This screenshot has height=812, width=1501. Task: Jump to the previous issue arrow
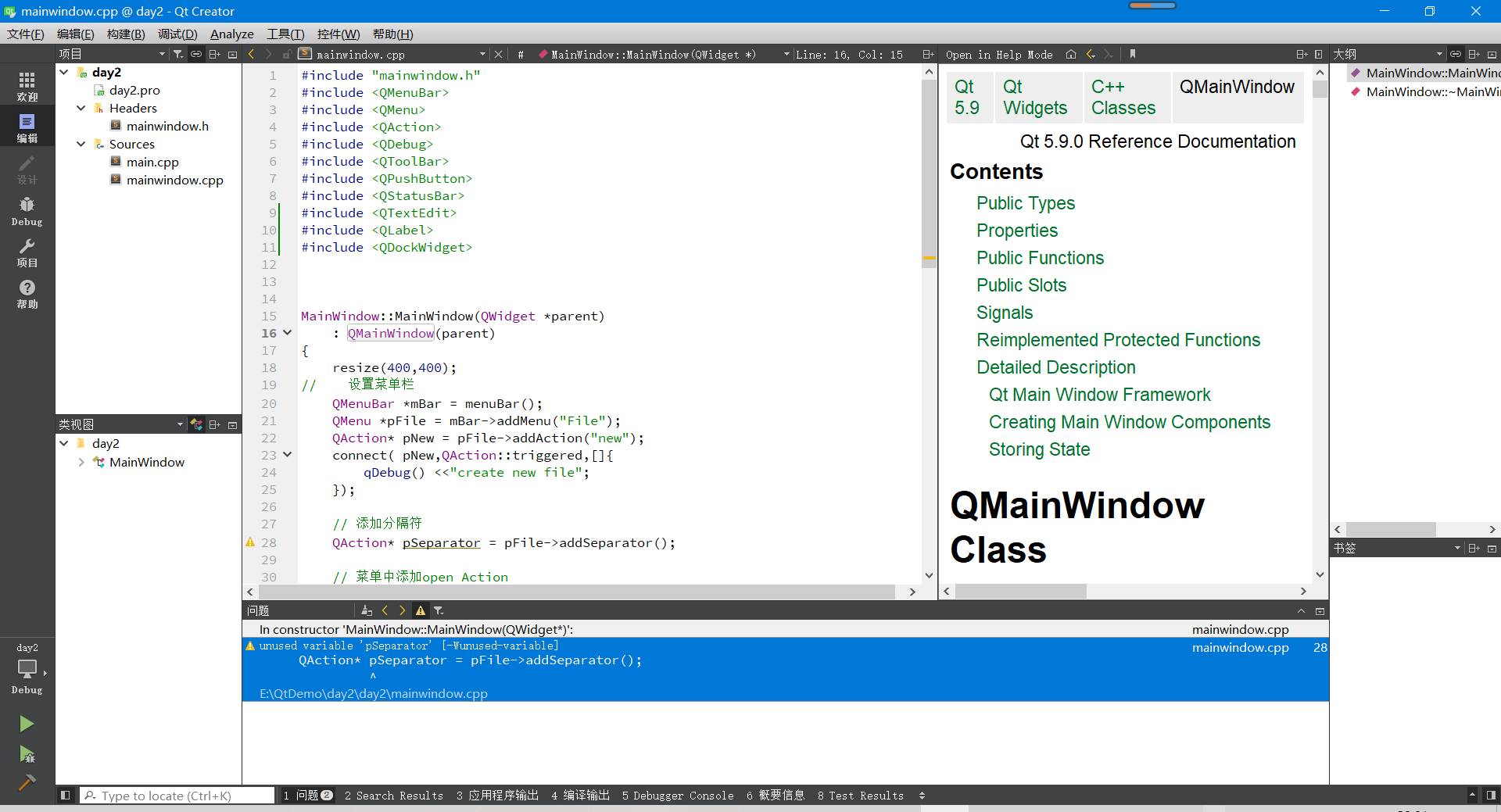(385, 610)
